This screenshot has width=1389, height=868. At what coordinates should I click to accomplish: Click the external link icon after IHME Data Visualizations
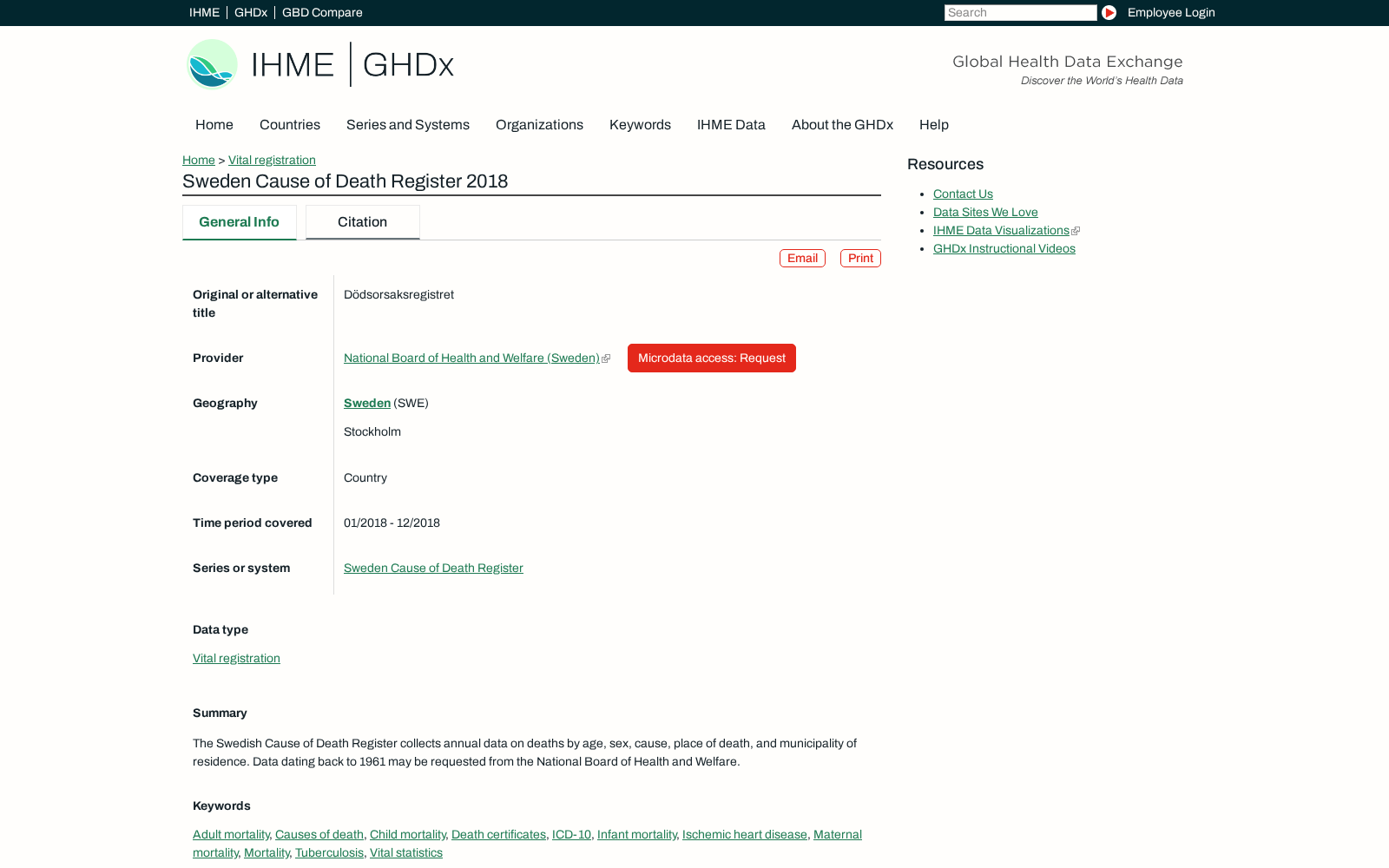tap(1076, 231)
